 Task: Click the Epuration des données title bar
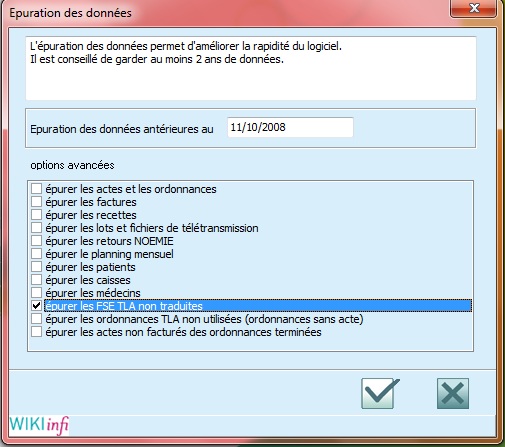click(227, 13)
